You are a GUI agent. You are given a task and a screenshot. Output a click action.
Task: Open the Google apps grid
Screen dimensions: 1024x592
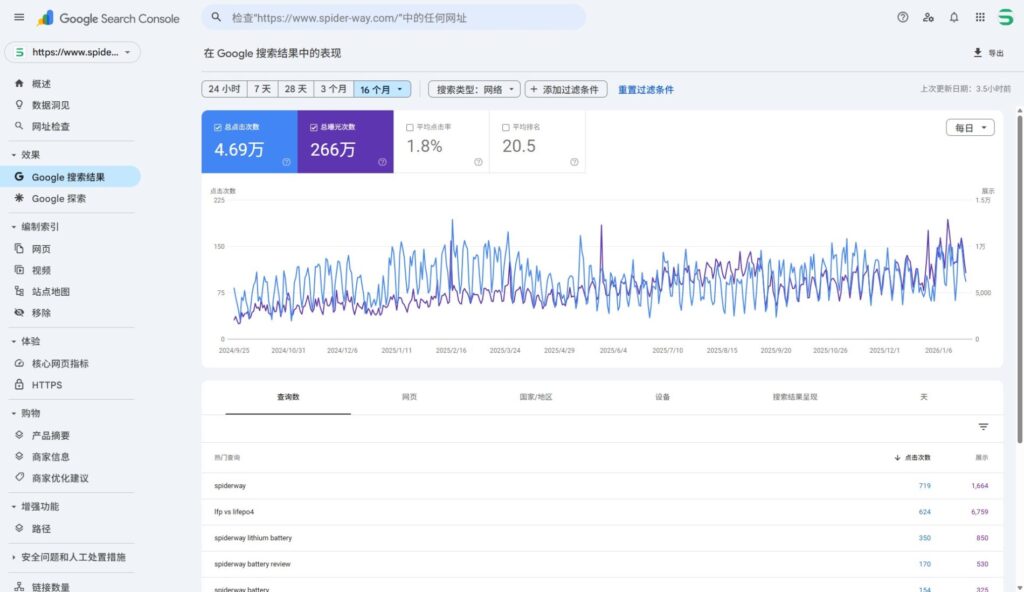point(980,17)
